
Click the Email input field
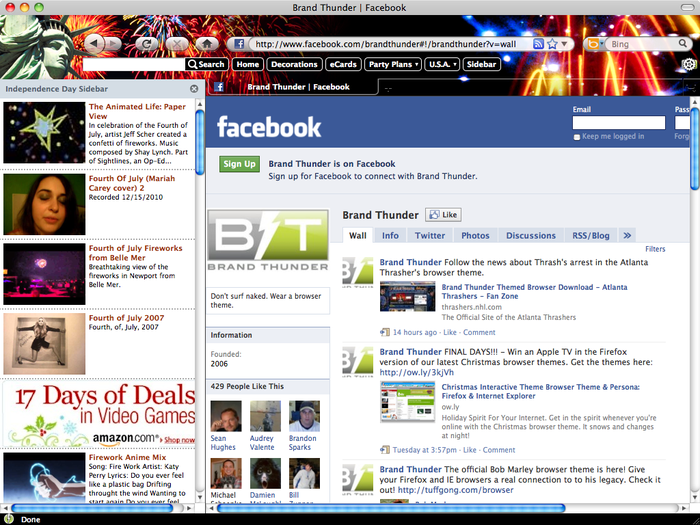tap(619, 122)
